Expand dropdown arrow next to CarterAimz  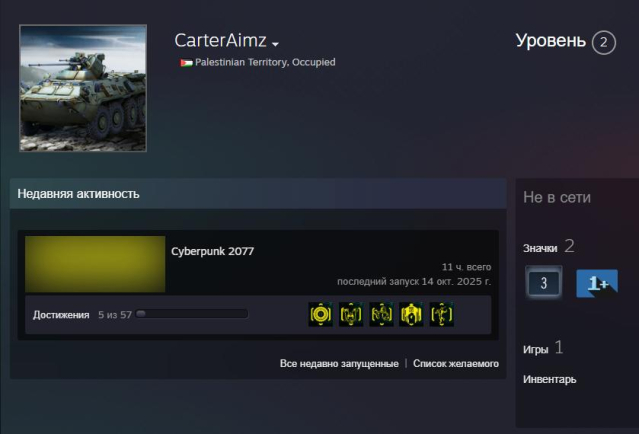pyautogui.click(x=275, y=44)
